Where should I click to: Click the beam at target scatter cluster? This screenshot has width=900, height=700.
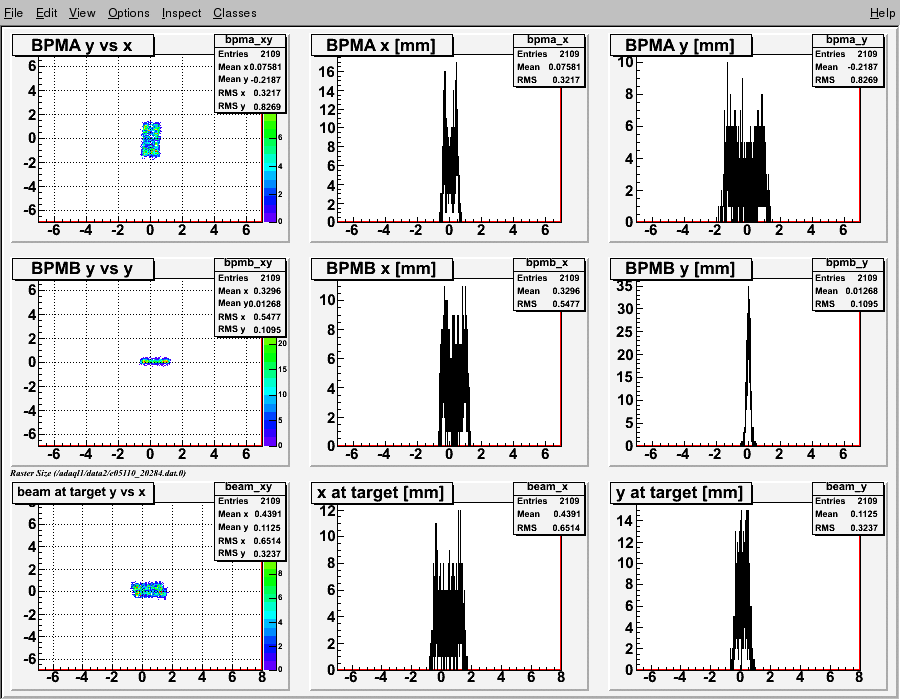(149, 590)
